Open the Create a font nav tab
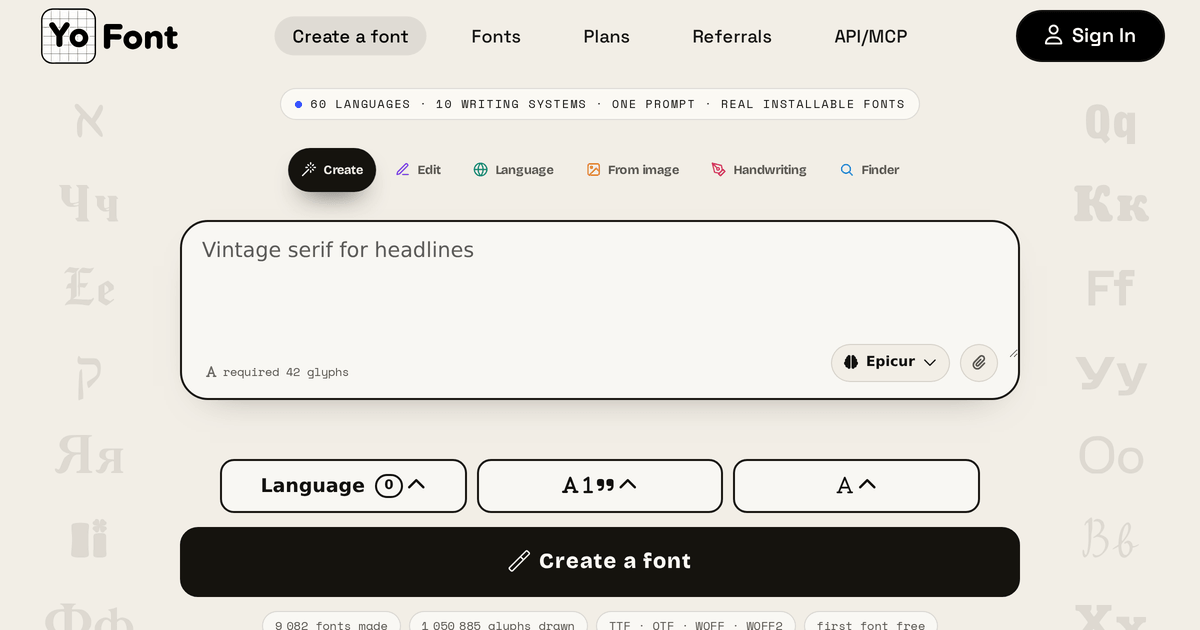 click(350, 36)
